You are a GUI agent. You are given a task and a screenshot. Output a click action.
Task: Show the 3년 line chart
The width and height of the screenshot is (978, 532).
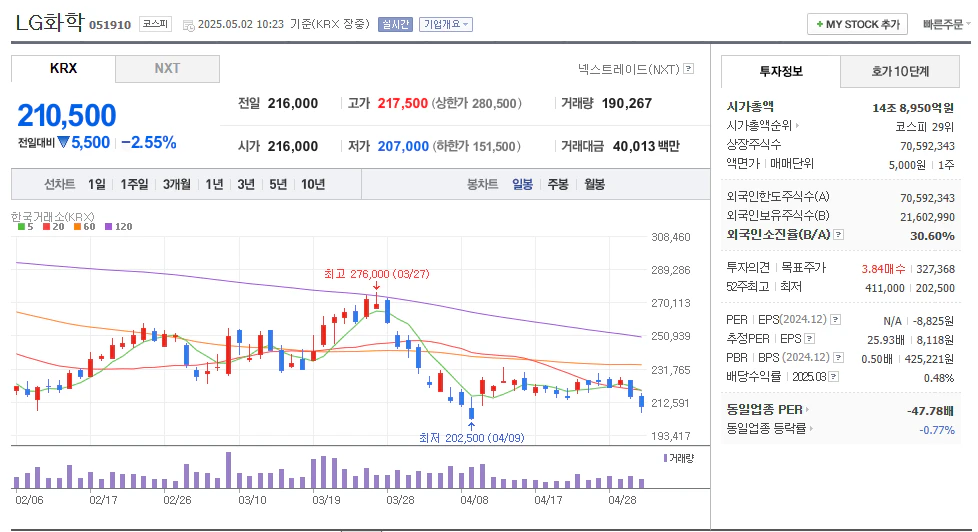[x=246, y=184]
